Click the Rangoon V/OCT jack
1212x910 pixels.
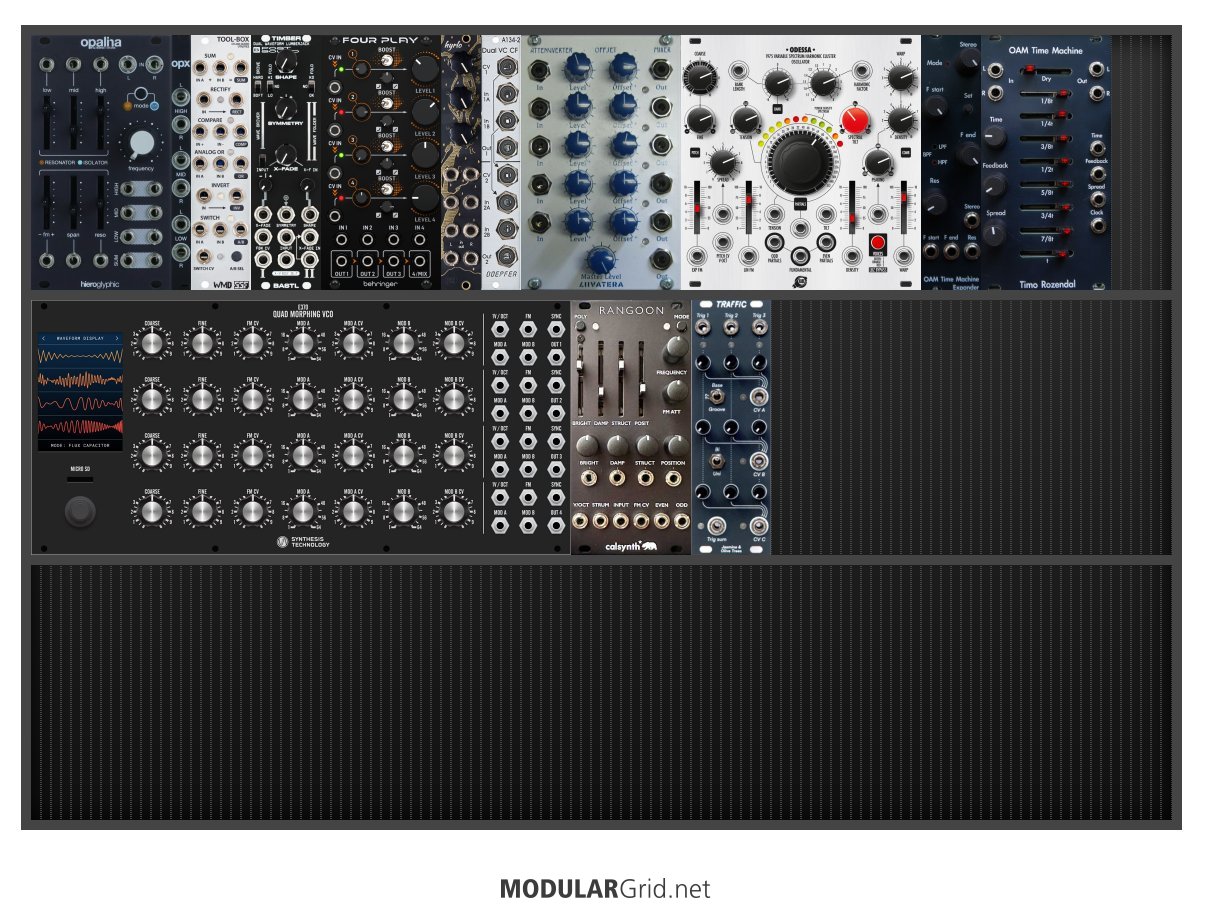581,521
